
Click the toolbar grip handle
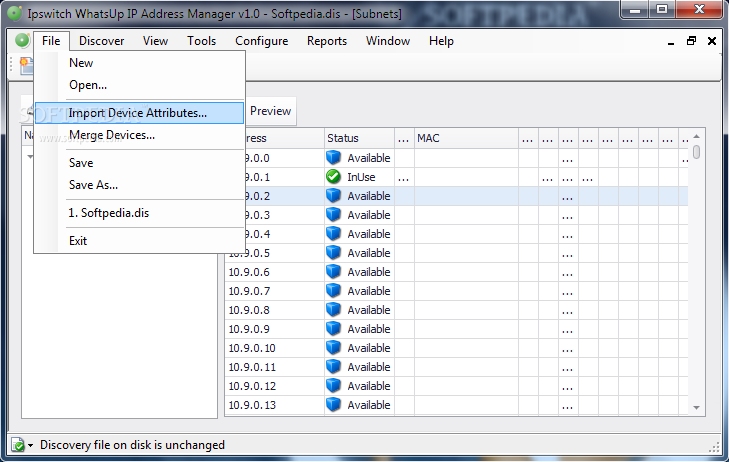[12, 65]
